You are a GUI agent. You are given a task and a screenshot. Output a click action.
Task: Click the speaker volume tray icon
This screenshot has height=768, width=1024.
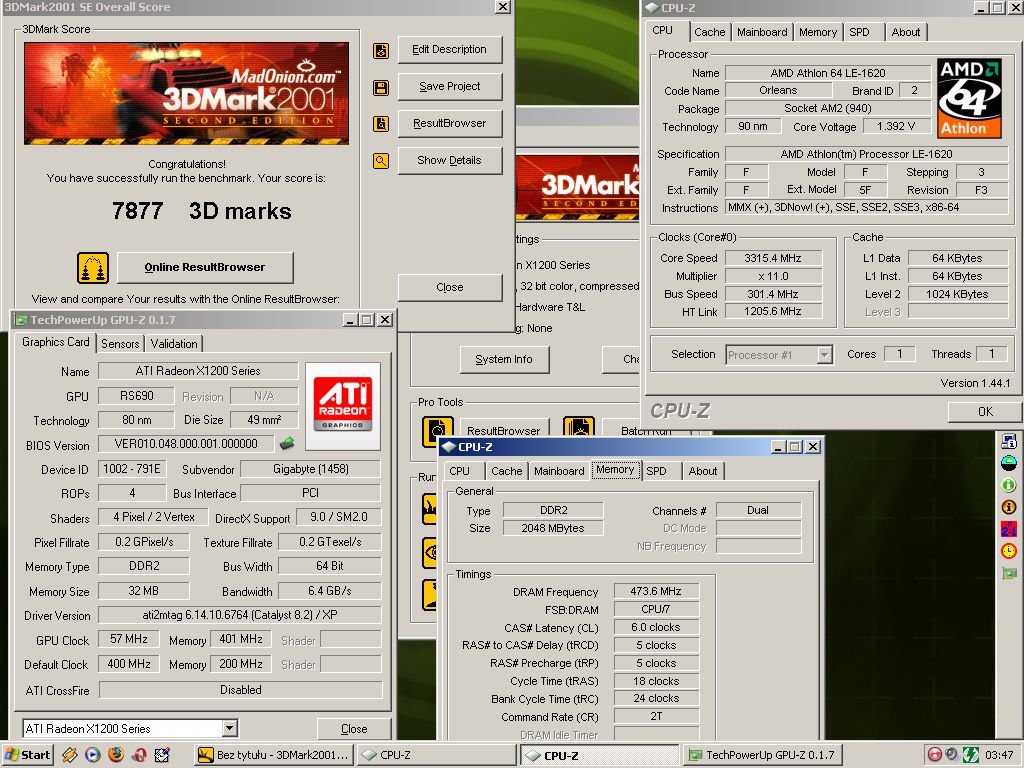coord(952,755)
